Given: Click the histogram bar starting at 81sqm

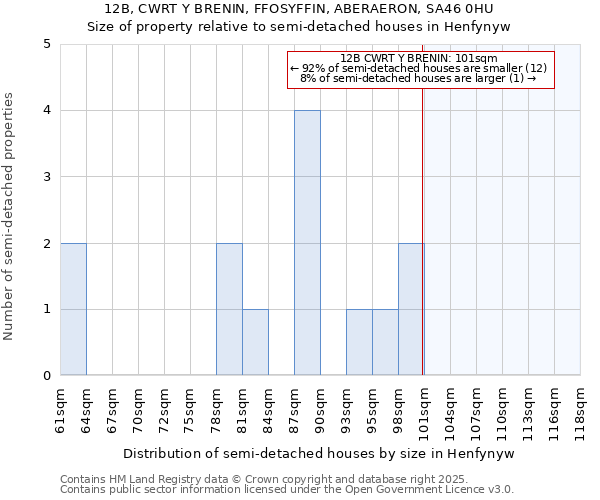Looking at the screenshot, I should (256, 342).
